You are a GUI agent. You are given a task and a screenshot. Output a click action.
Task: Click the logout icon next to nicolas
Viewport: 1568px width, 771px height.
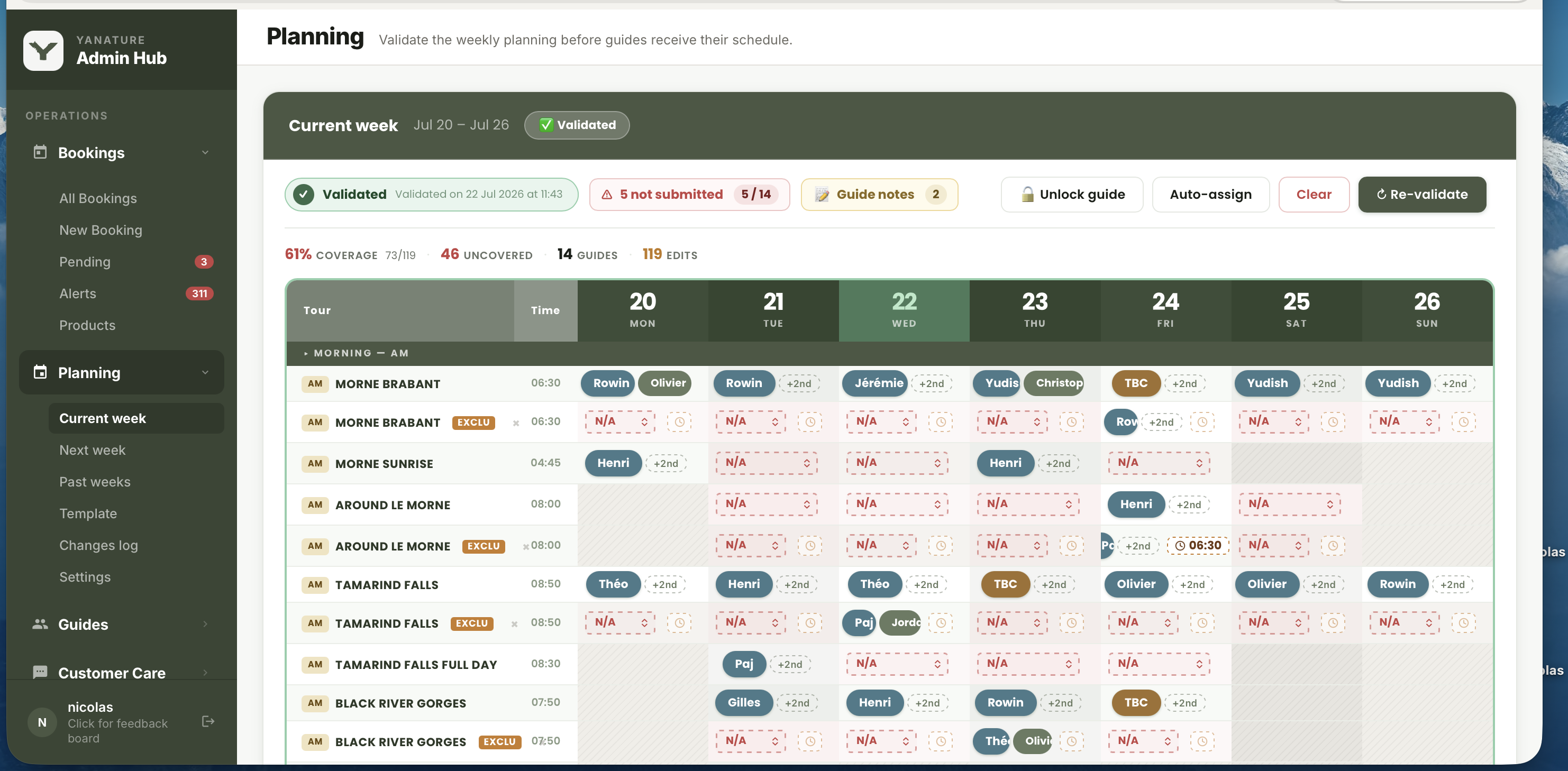208,721
